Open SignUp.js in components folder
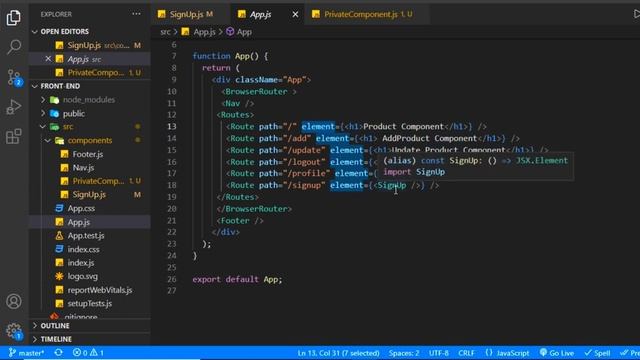Viewport: 640px width, 360px height. pos(89,194)
